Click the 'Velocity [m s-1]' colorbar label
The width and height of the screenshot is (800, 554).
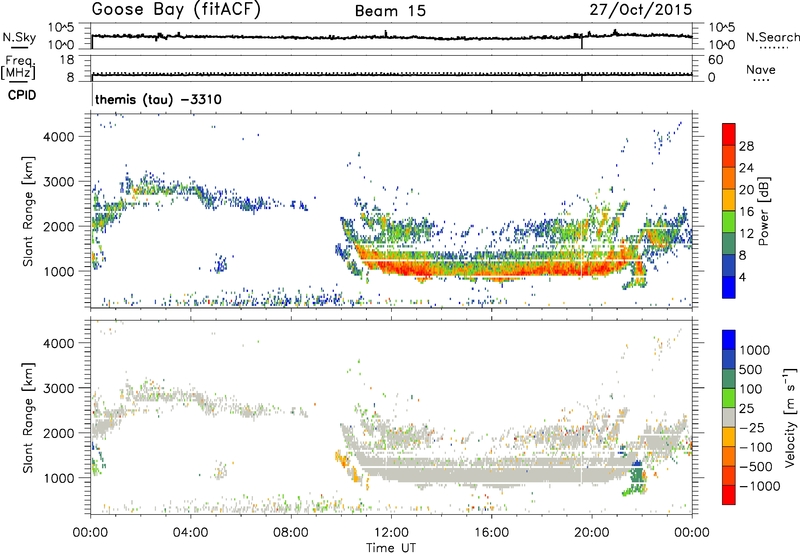[790, 417]
